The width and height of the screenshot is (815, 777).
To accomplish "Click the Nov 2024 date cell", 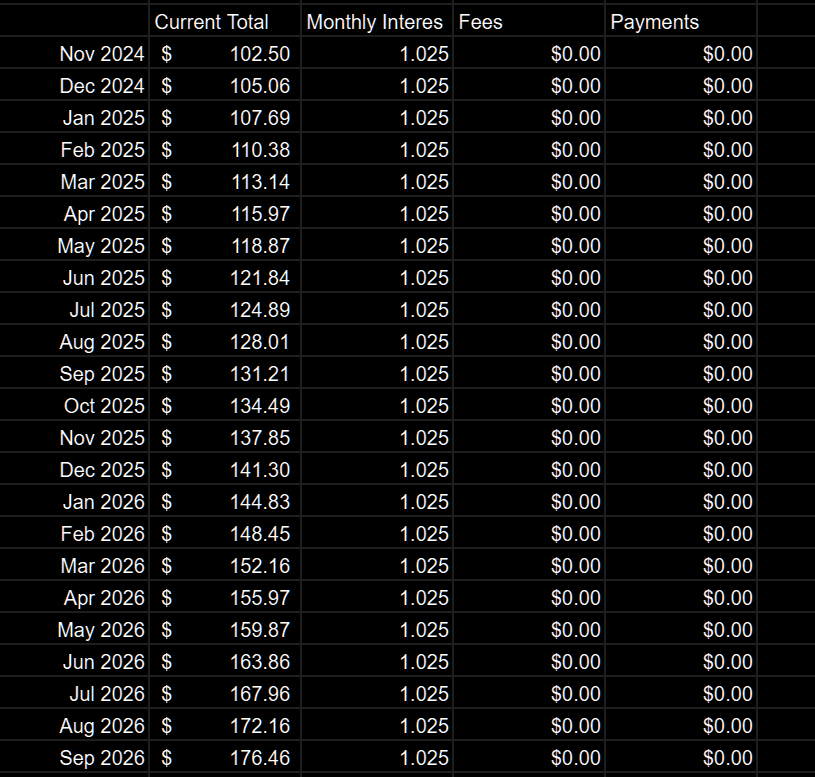I will coord(74,54).
